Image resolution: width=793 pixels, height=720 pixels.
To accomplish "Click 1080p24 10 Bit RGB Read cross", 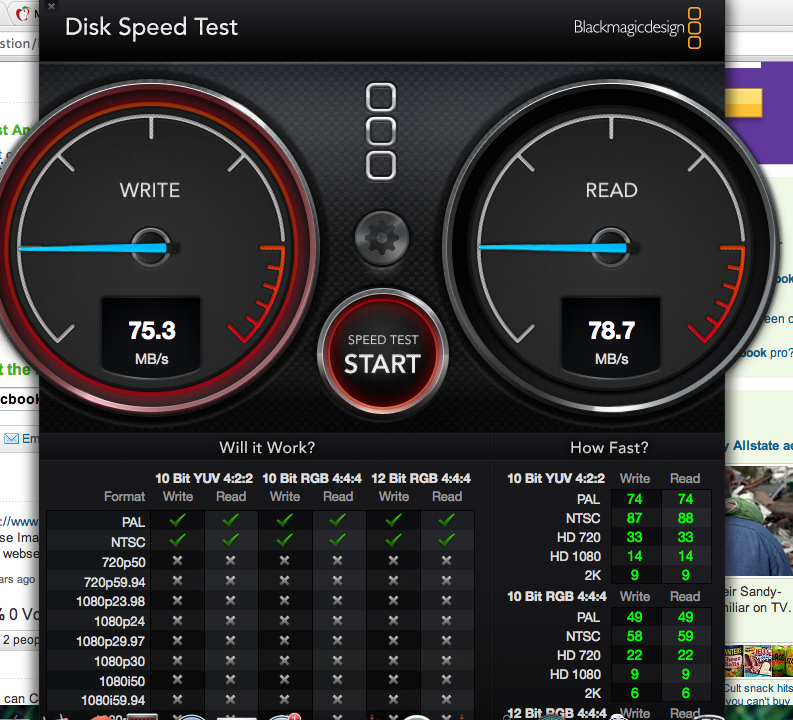I will click(338, 620).
